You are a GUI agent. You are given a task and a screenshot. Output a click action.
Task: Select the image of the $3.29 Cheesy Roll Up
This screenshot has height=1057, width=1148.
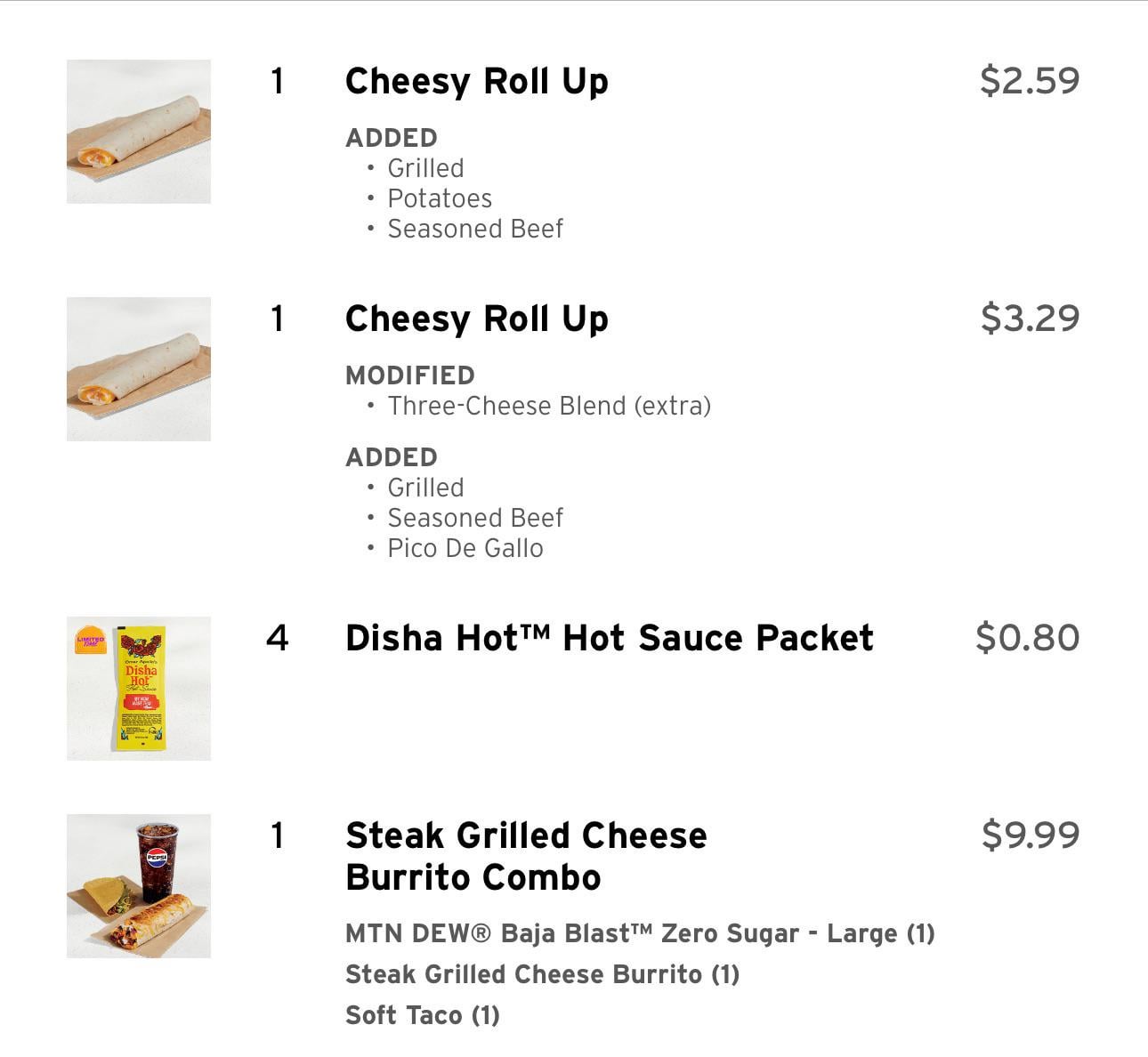[139, 369]
